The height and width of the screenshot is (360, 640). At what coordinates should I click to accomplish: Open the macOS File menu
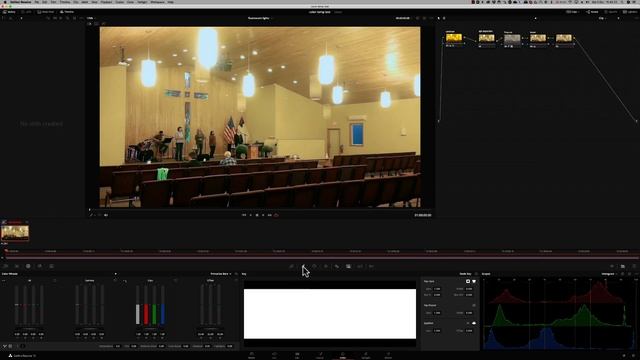point(37,2)
